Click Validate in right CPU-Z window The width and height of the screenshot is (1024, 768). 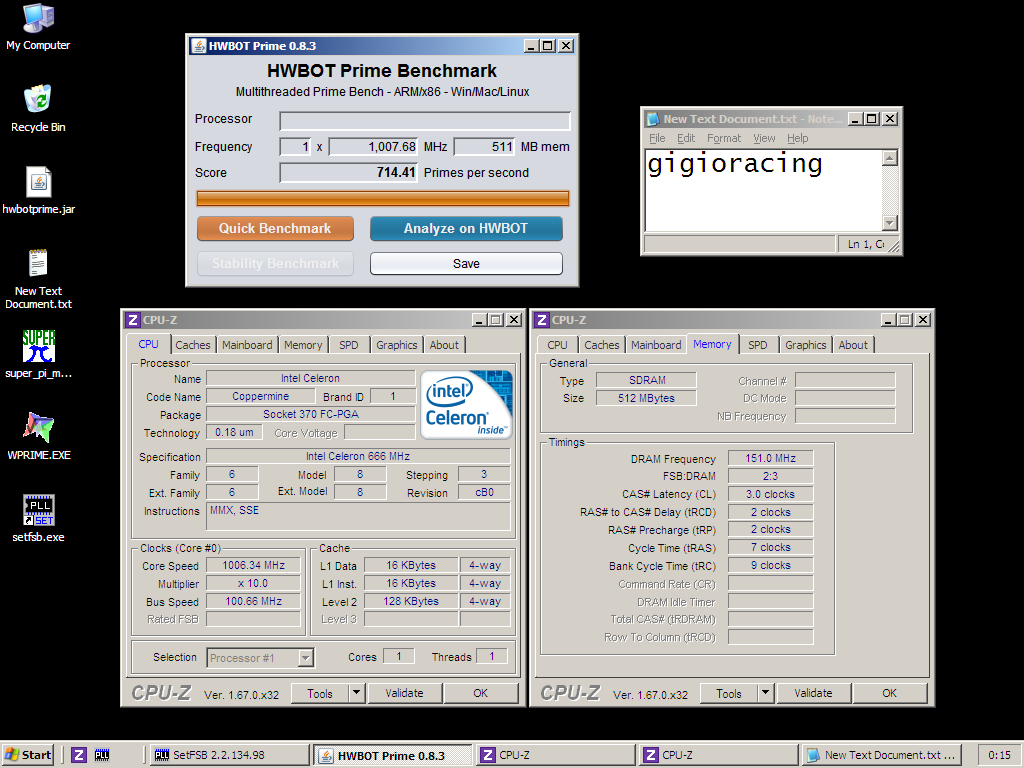point(813,694)
